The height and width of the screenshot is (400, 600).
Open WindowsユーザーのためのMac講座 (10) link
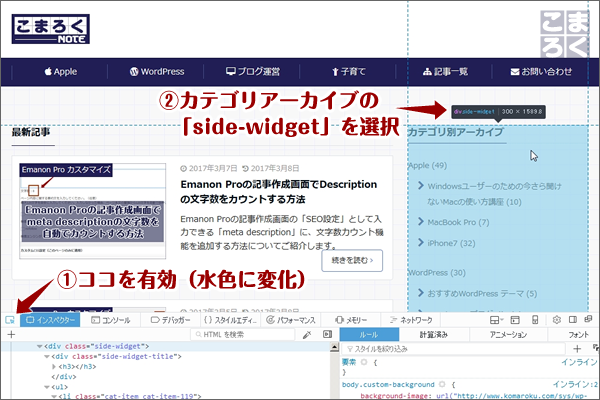pos(494,194)
